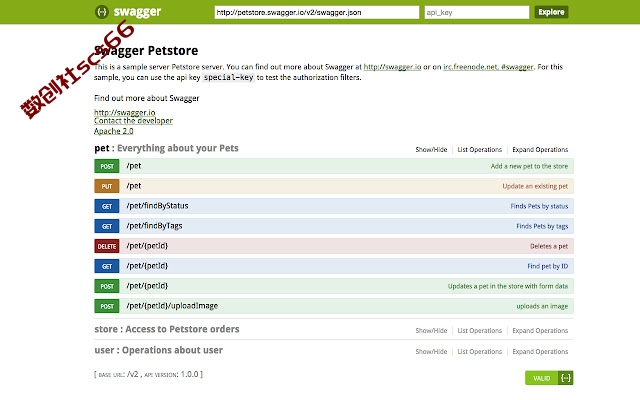This screenshot has width=640, height=400.
Task: Click 'Updates a pet in the store with form data'
Action: [508, 286]
